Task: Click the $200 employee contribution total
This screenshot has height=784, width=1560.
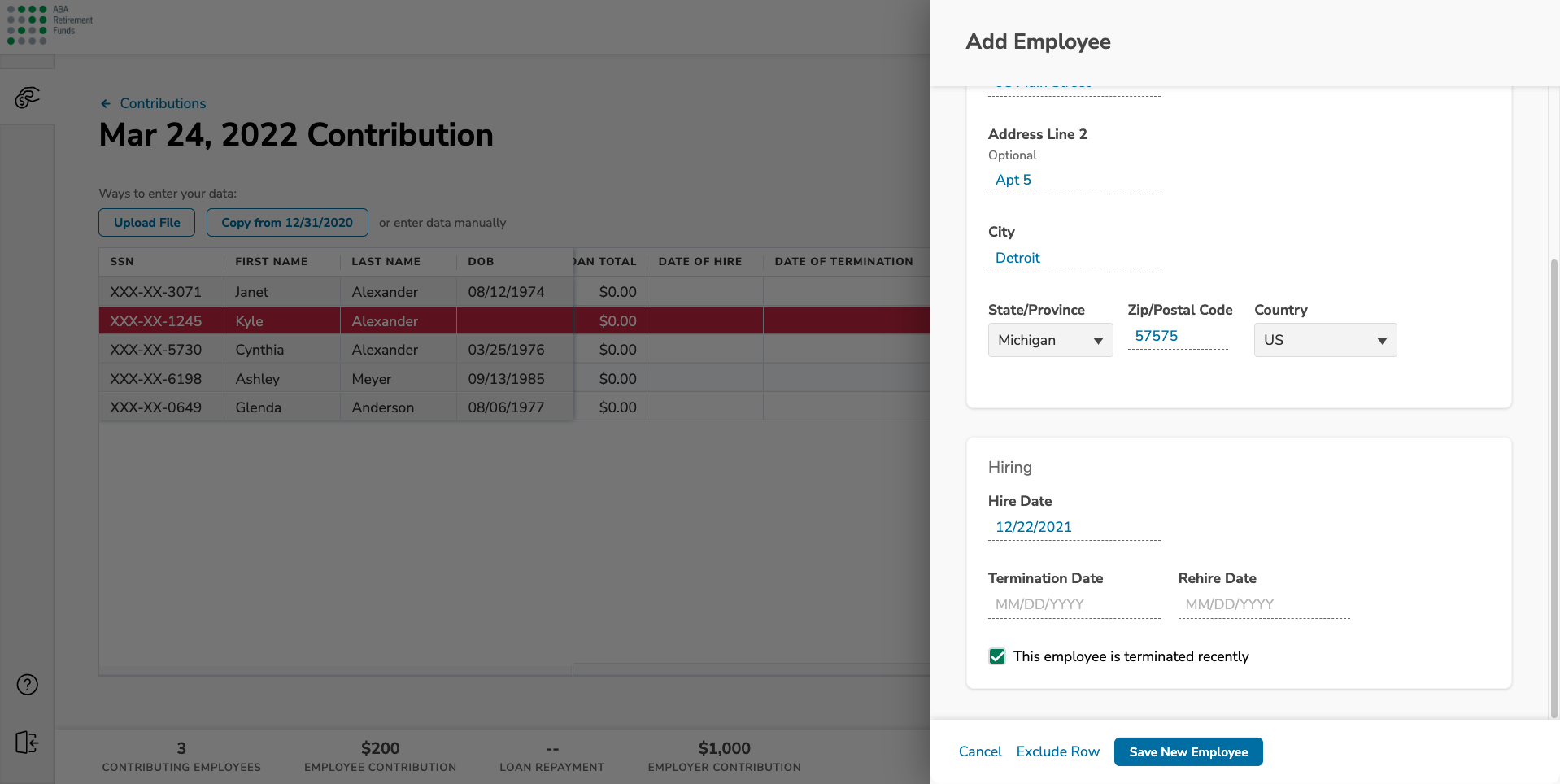Action: [x=381, y=748]
